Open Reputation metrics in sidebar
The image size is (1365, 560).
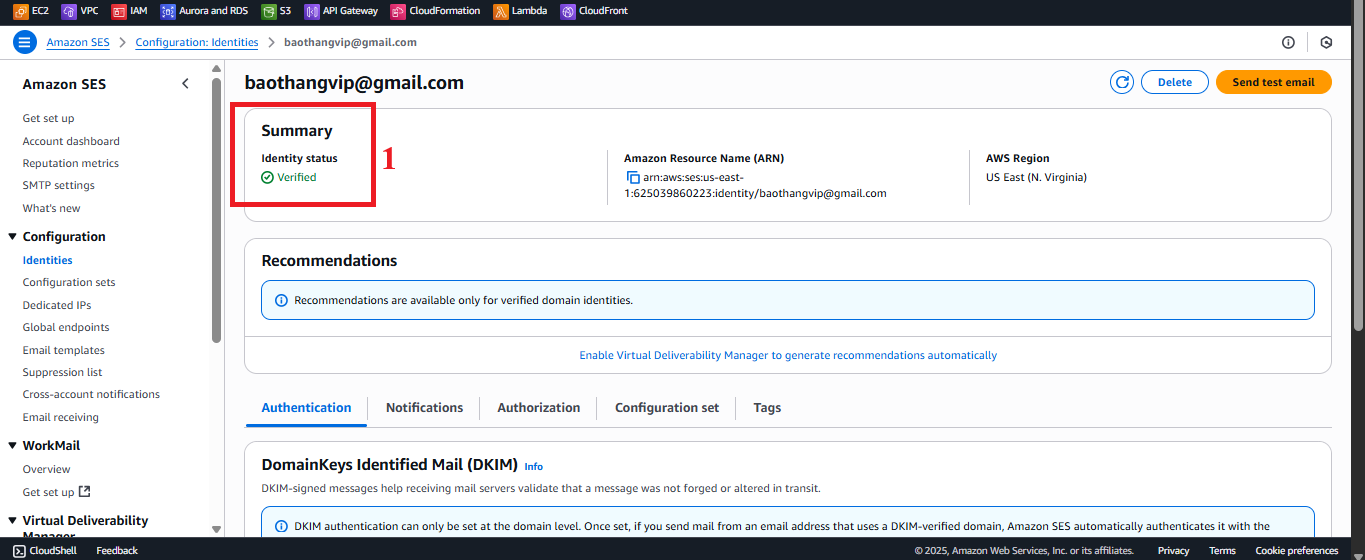tap(71, 163)
